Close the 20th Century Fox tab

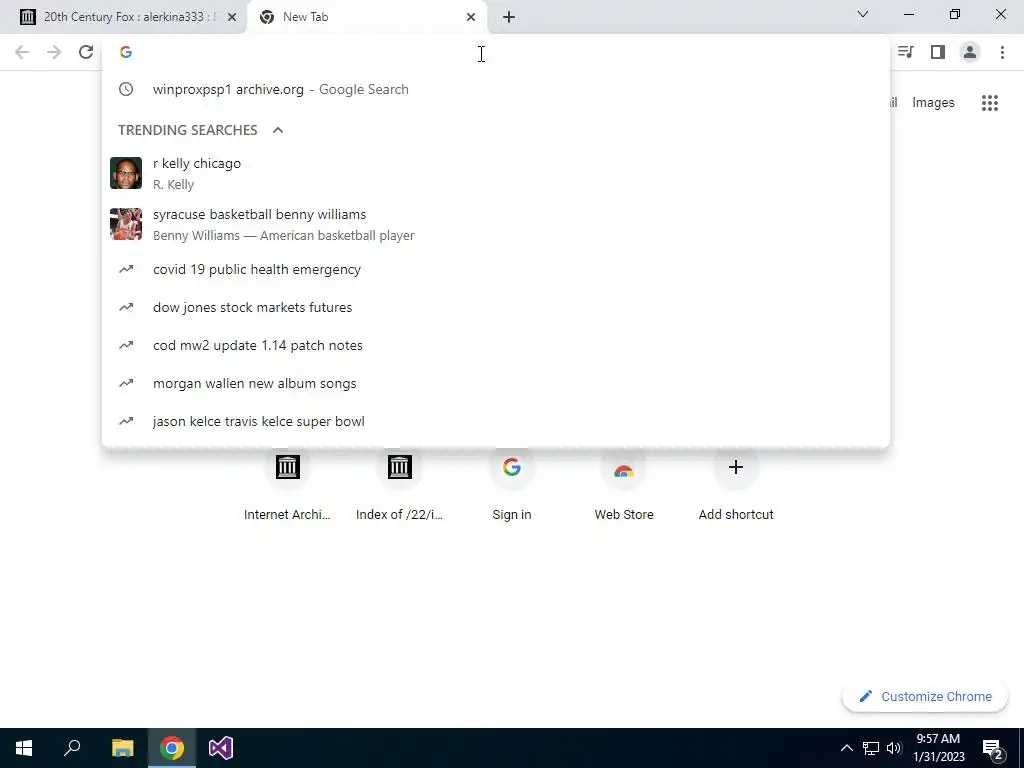pos(232,17)
